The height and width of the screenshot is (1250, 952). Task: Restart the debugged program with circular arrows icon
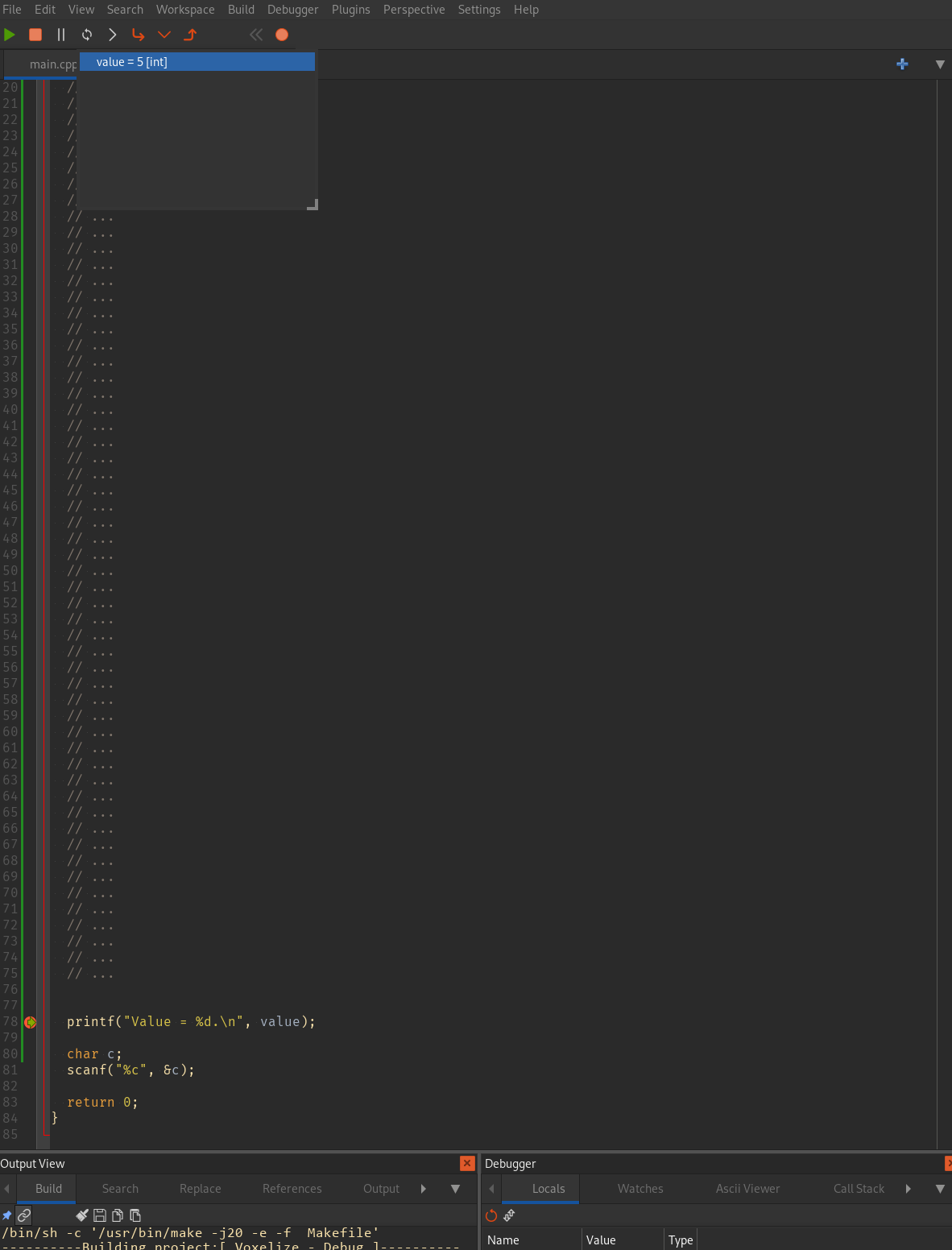pos(86,35)
